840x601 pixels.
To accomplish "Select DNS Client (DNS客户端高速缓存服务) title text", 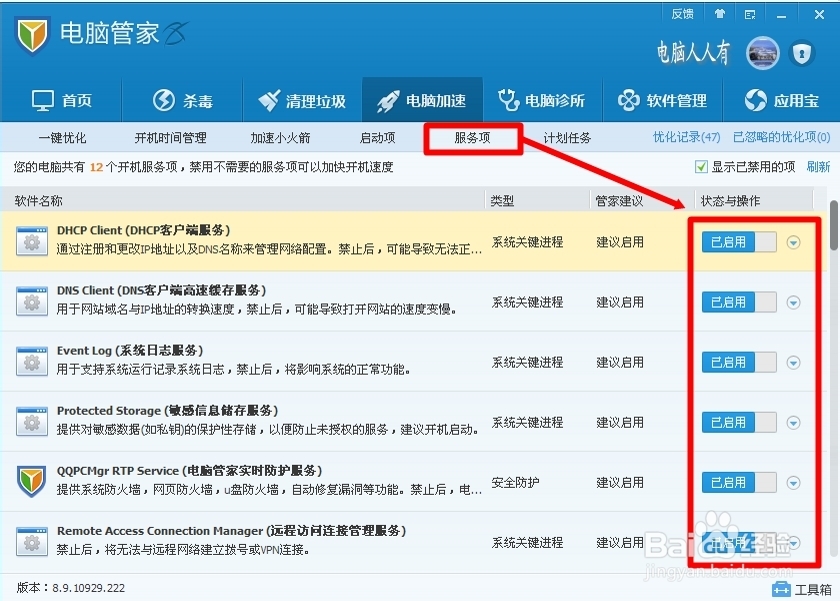I will tap(161, 290).
